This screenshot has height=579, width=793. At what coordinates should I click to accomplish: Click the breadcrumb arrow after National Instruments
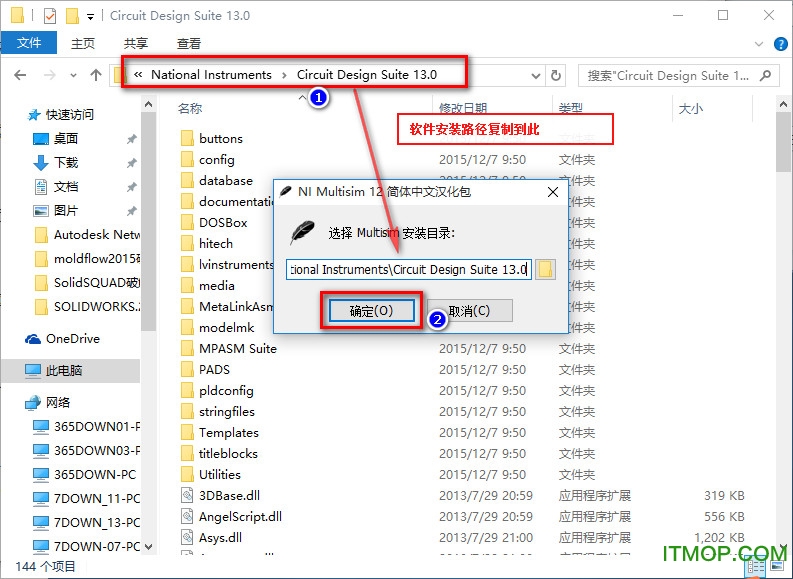pyautogui.click(x=284, y=75)
